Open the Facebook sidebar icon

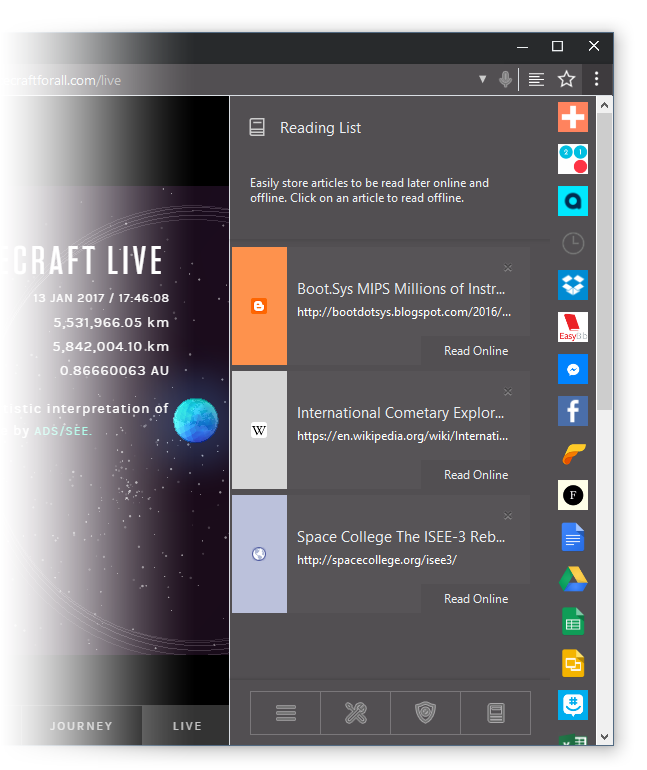point(572,411)
